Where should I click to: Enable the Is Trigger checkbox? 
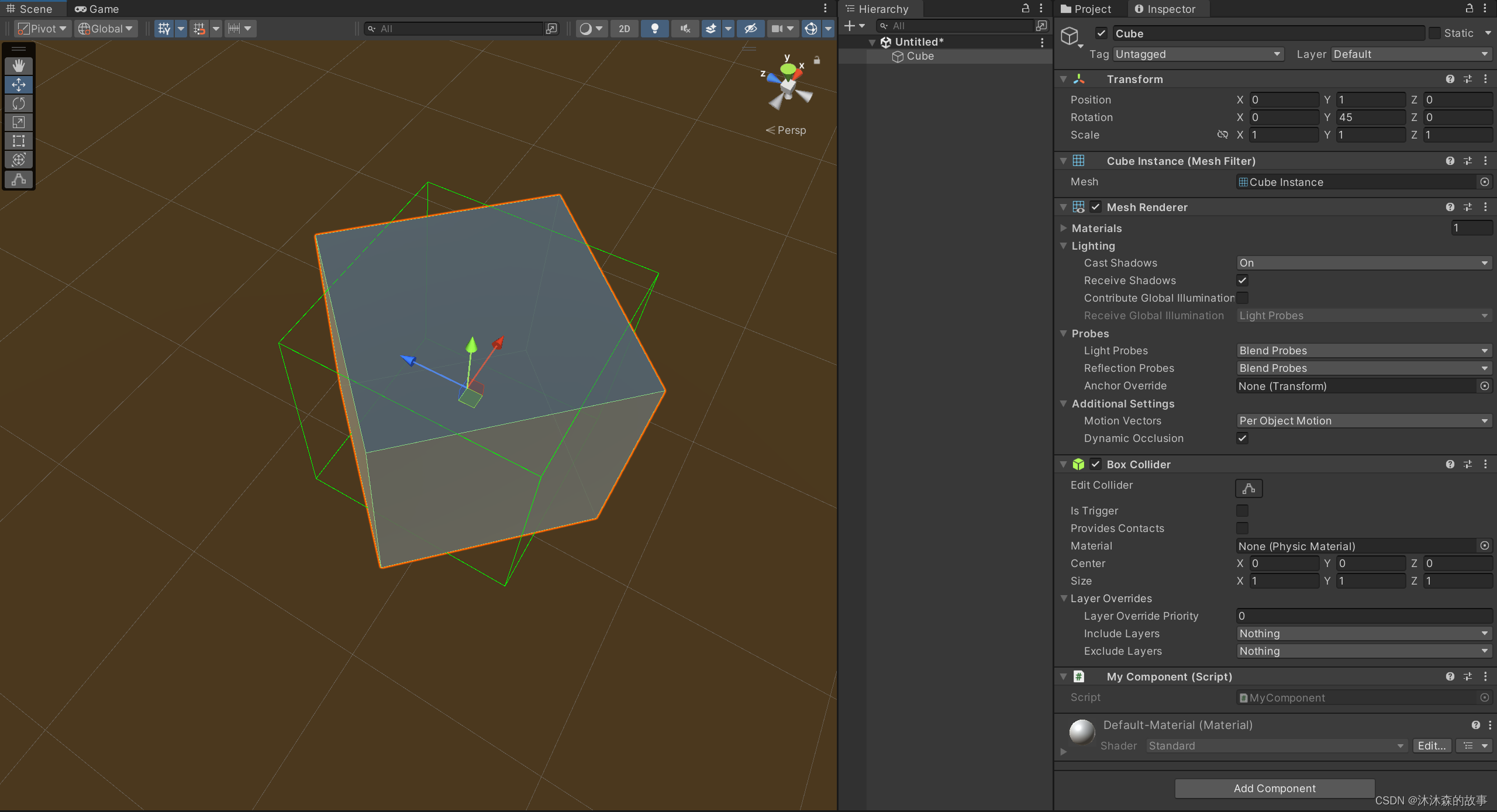tap(1243, 511)
